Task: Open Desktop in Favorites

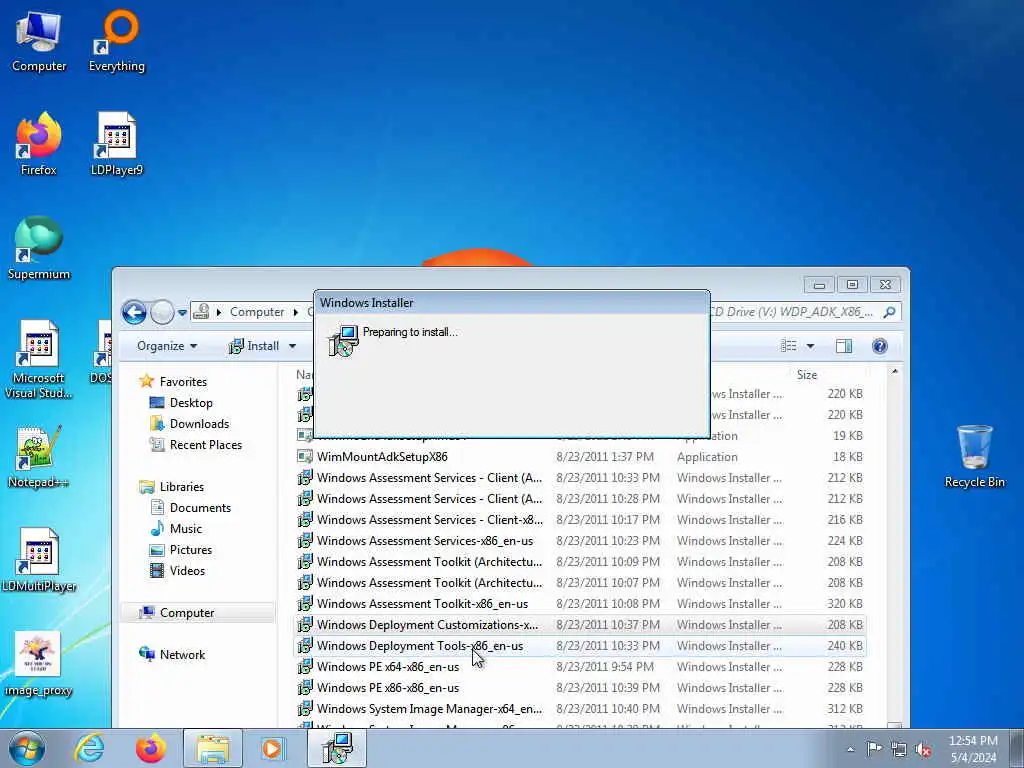Action: 191,402
